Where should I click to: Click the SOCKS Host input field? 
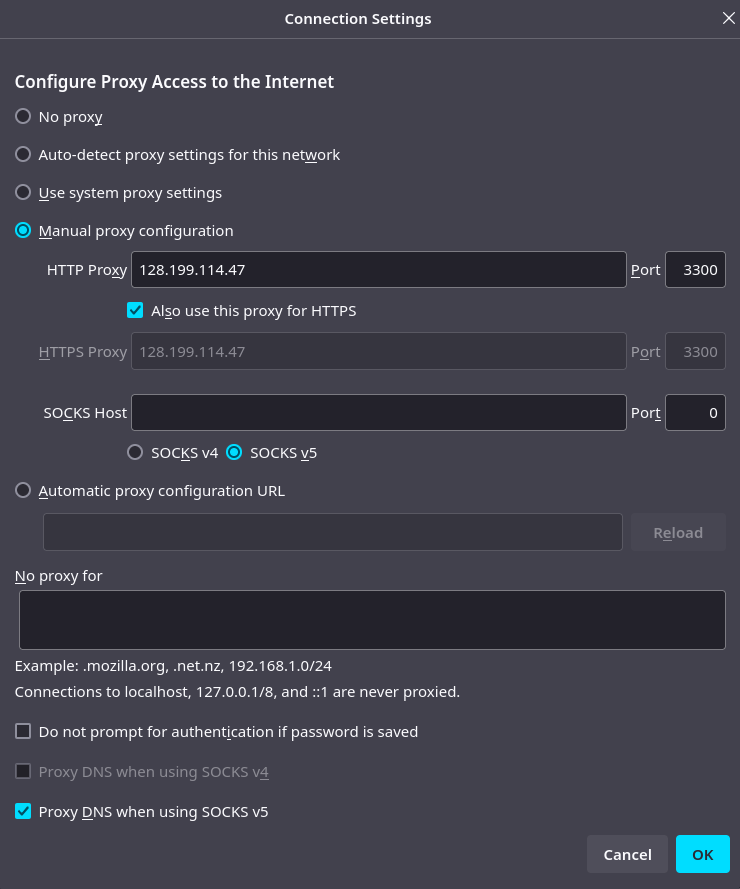point(379,412)
